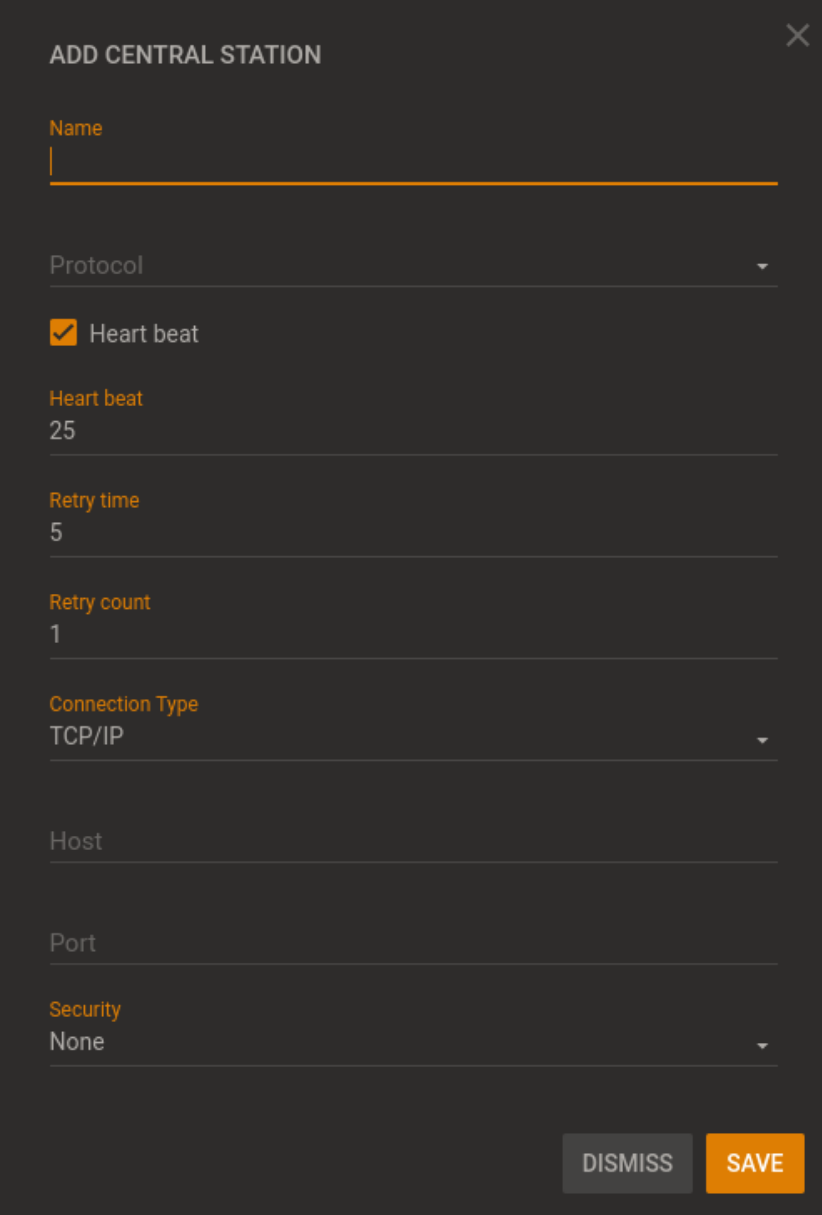822x1215 pixels.
Task: Click into the Retry count field
Action: pyautogui.click(x=400, y=634)
